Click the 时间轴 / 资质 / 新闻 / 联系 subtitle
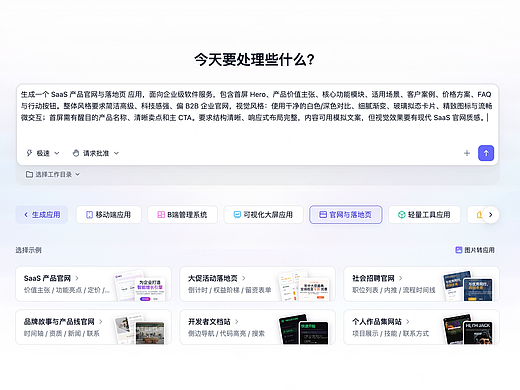The height and width of the screenshot is (390, 520). click(x=62, y=334)
